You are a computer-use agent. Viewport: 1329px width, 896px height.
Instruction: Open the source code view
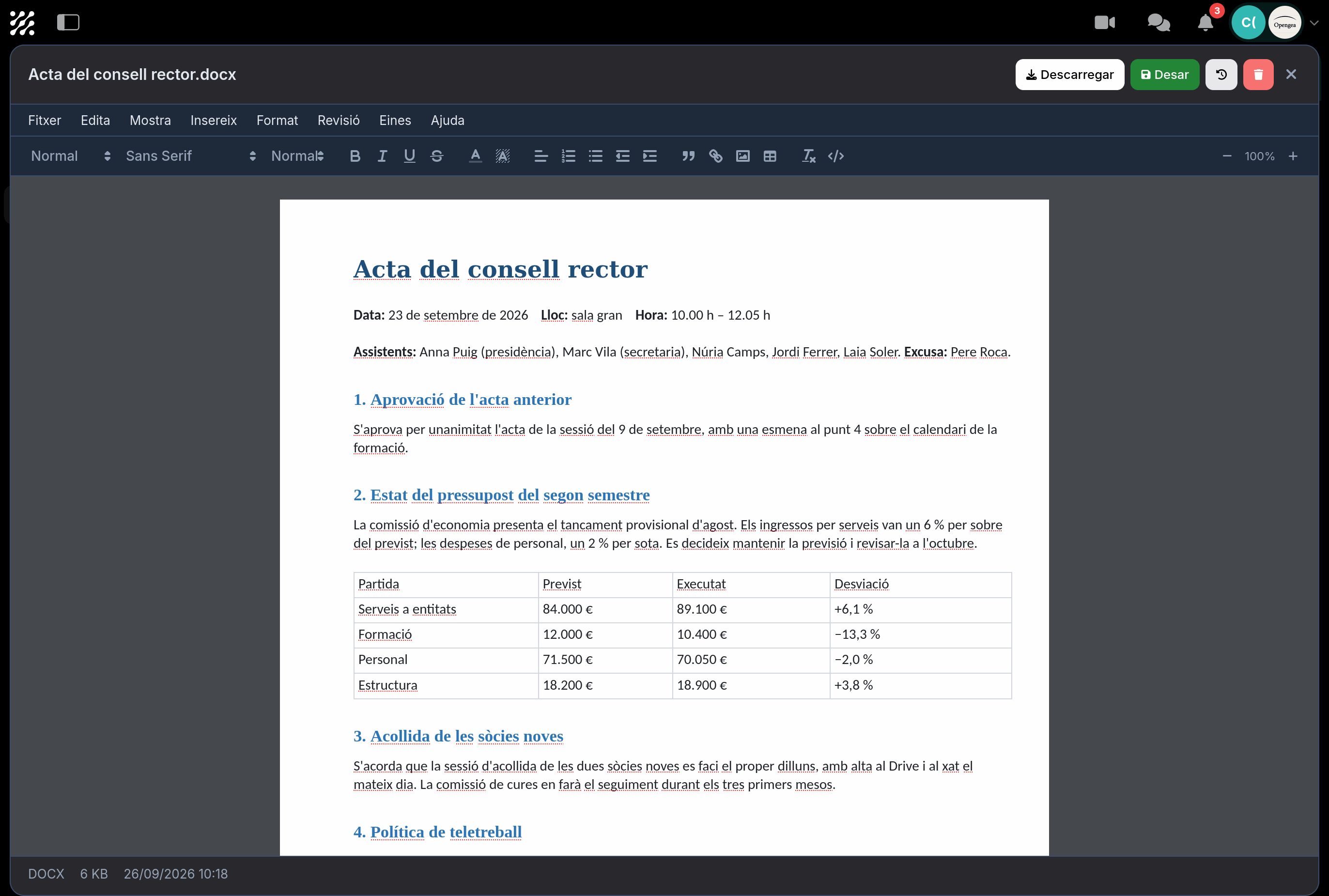coord(835,156)
